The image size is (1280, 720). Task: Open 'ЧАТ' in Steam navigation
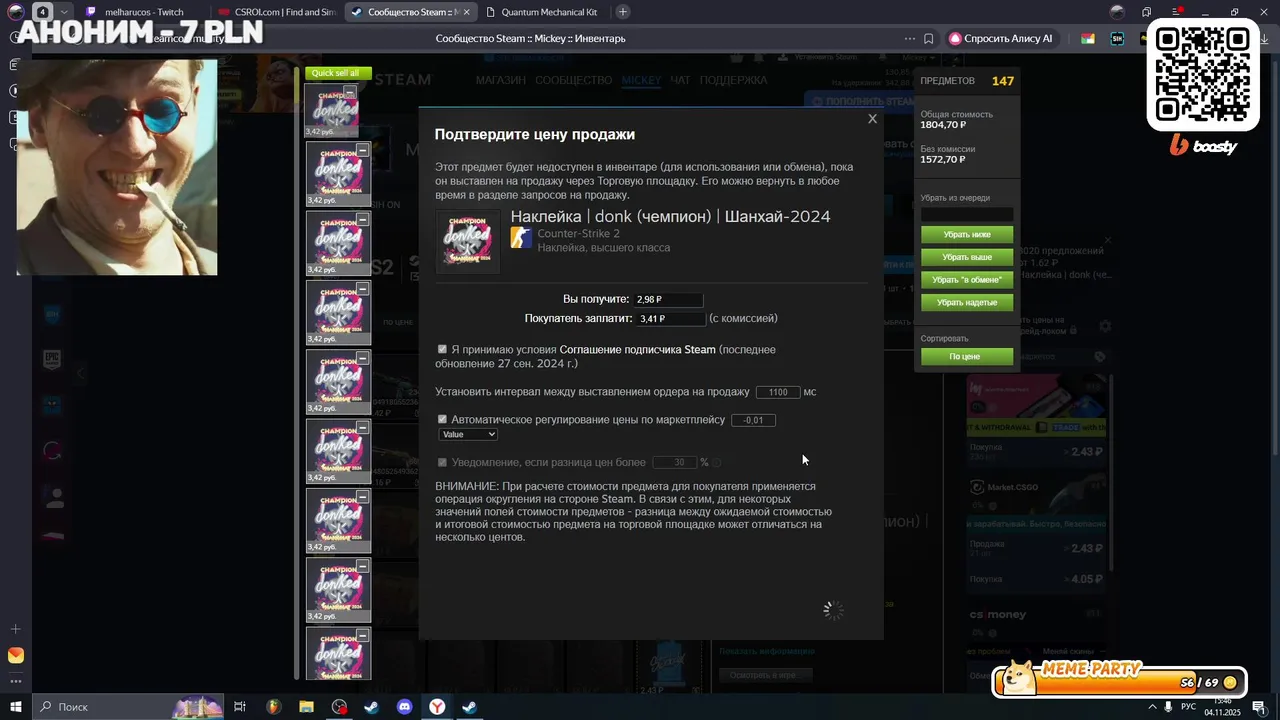[680, 80]
